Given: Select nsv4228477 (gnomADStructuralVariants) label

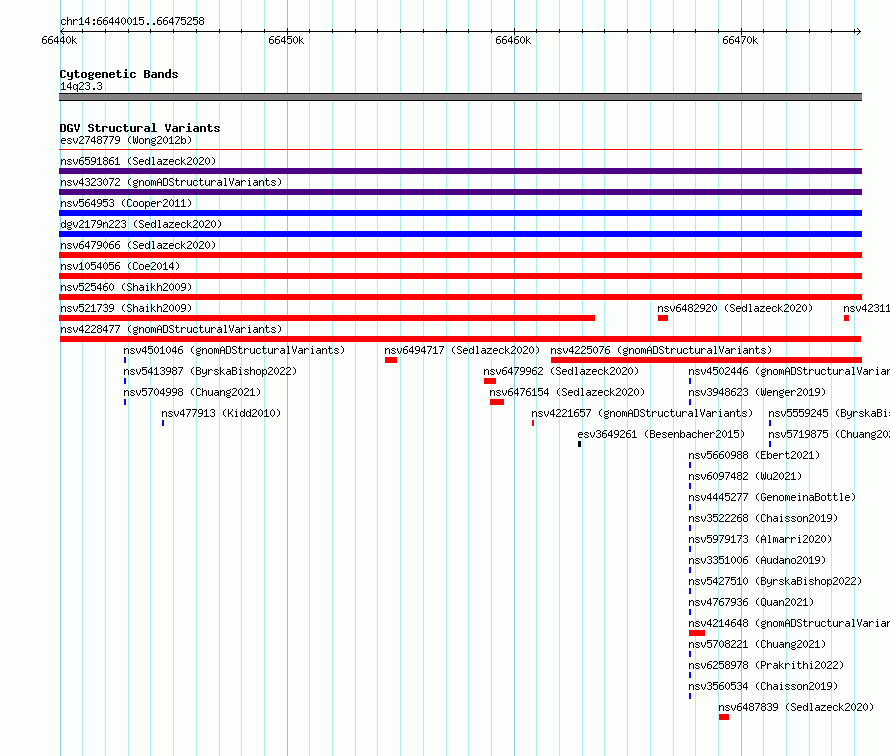Looking at the screenshot, I should point(171,329).
